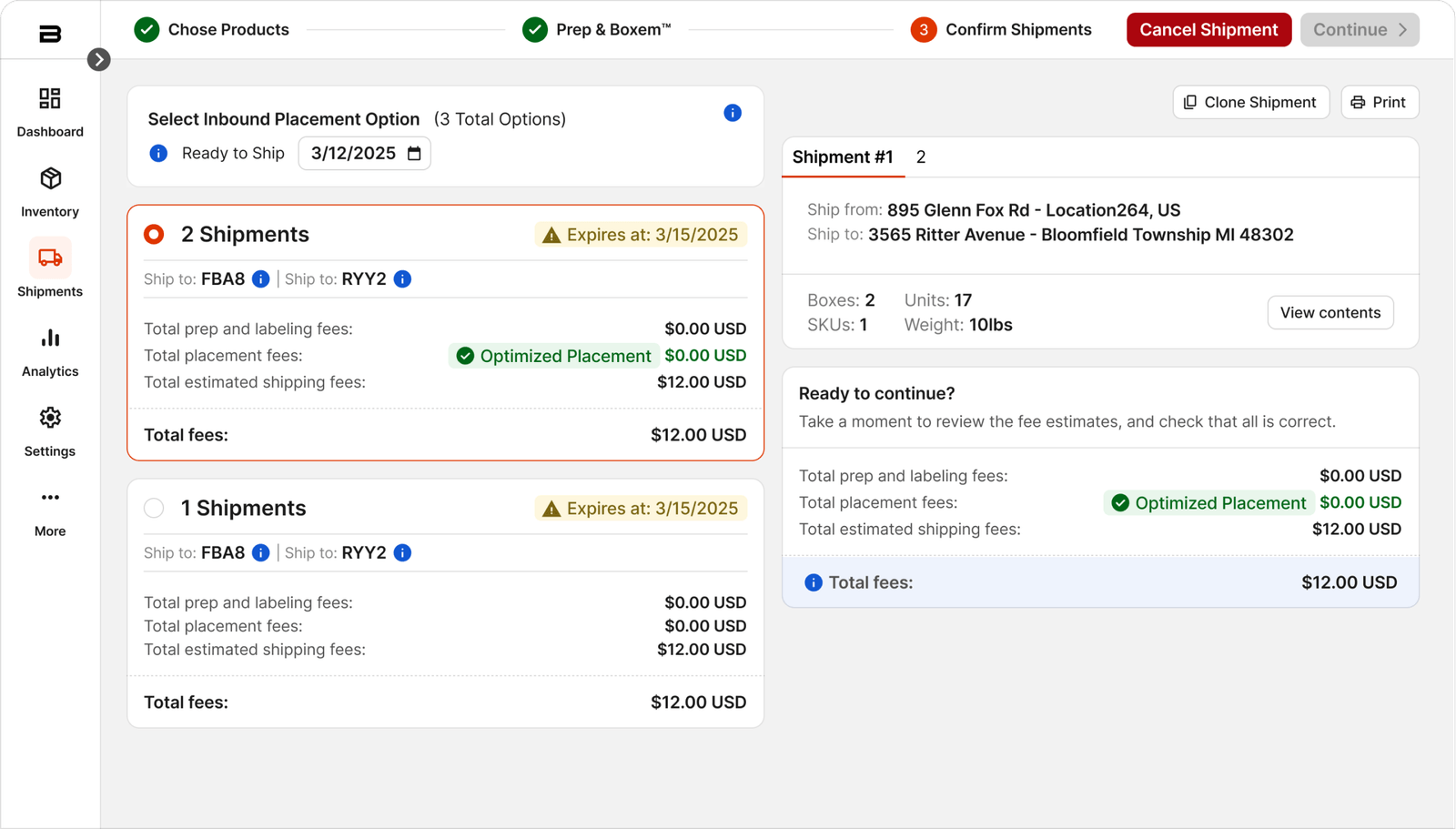1456x829 pixels.
Task: Open the Shipments section
Action: 49,269
